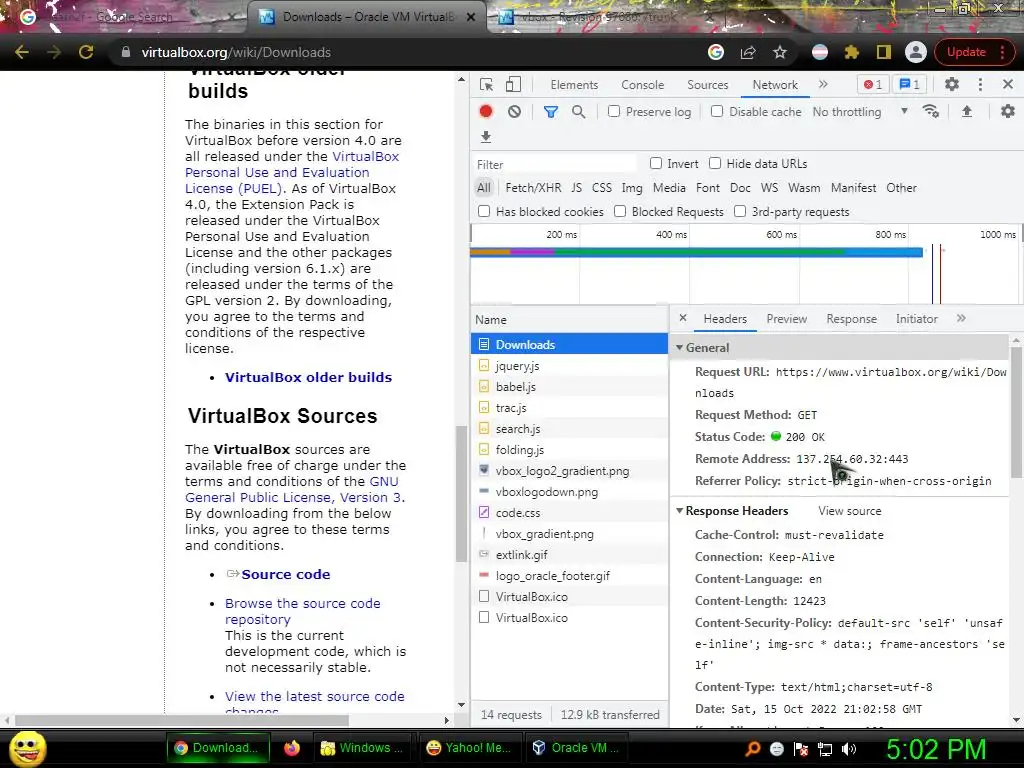Image resolution: width=1024 pixels, height=768 pixels.
Task: Share this page via the share icon
Action: coord(748,52)
